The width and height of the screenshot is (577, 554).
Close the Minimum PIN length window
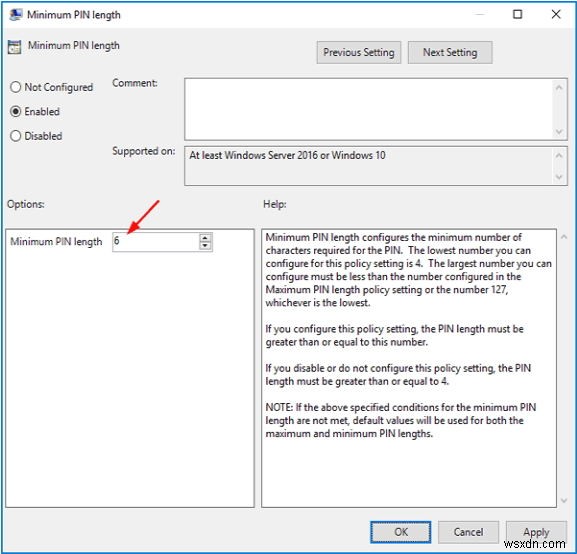click(556, 14)
